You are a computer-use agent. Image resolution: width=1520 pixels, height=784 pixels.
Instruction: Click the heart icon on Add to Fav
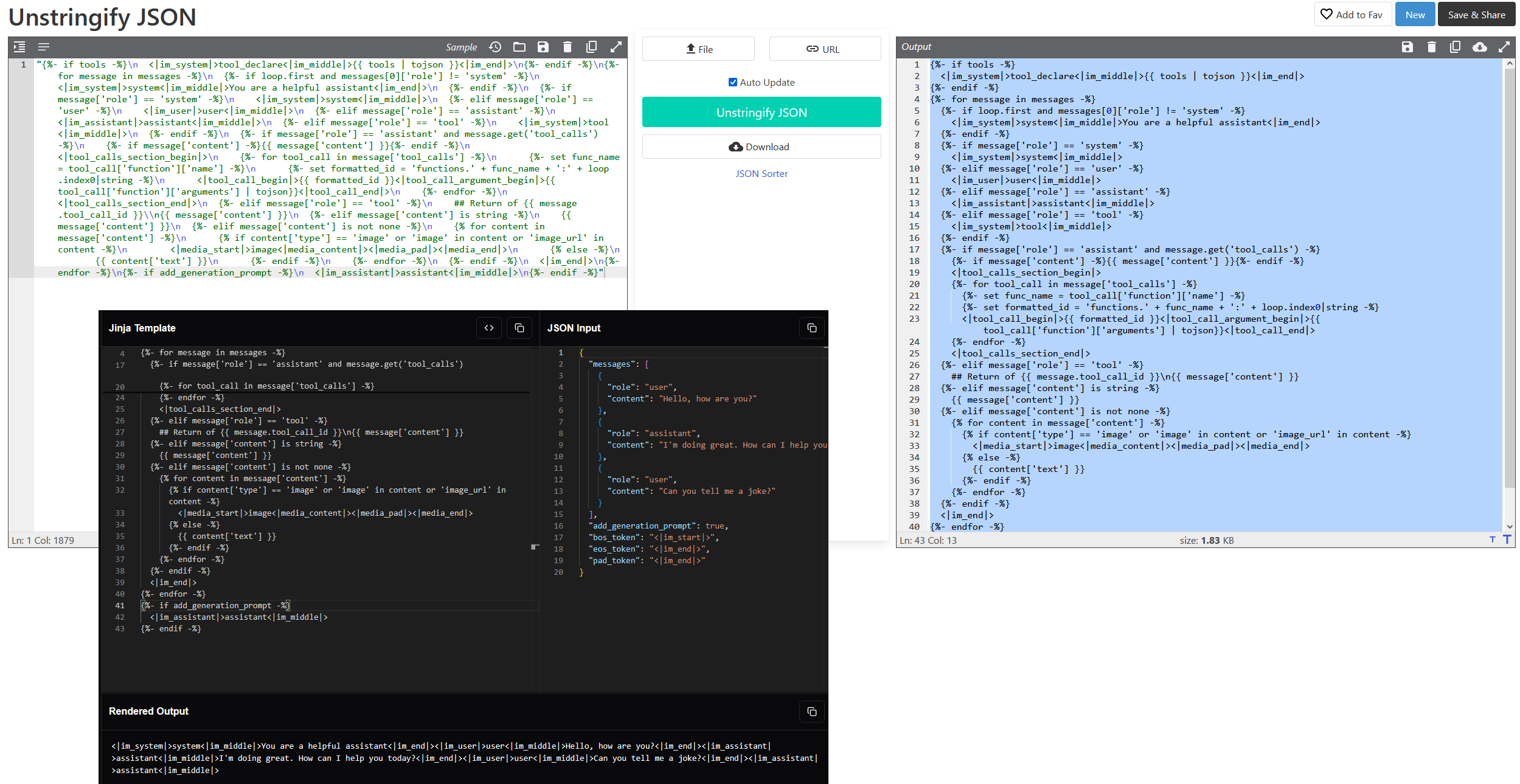1327,15
